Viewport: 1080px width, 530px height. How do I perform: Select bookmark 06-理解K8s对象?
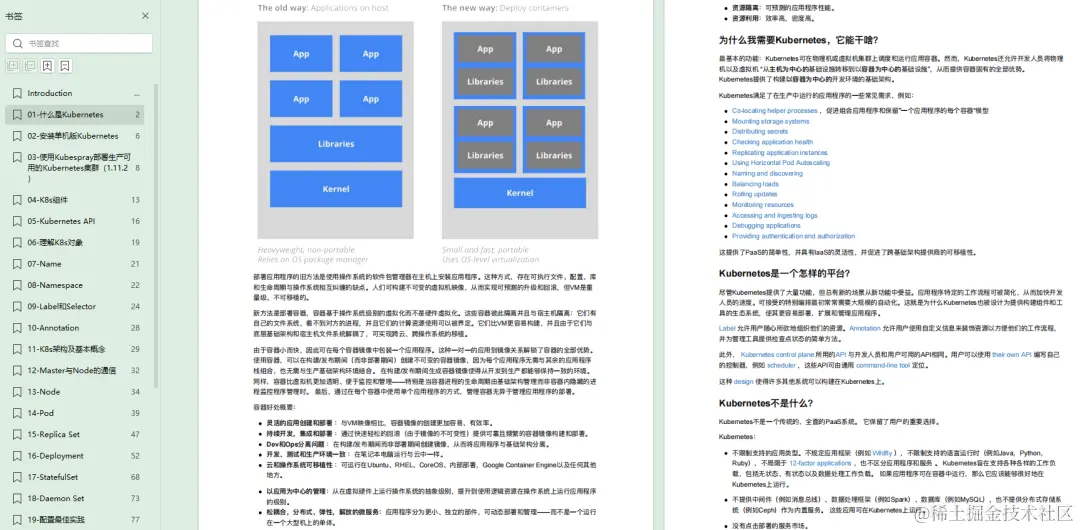[x=74, y=243]
